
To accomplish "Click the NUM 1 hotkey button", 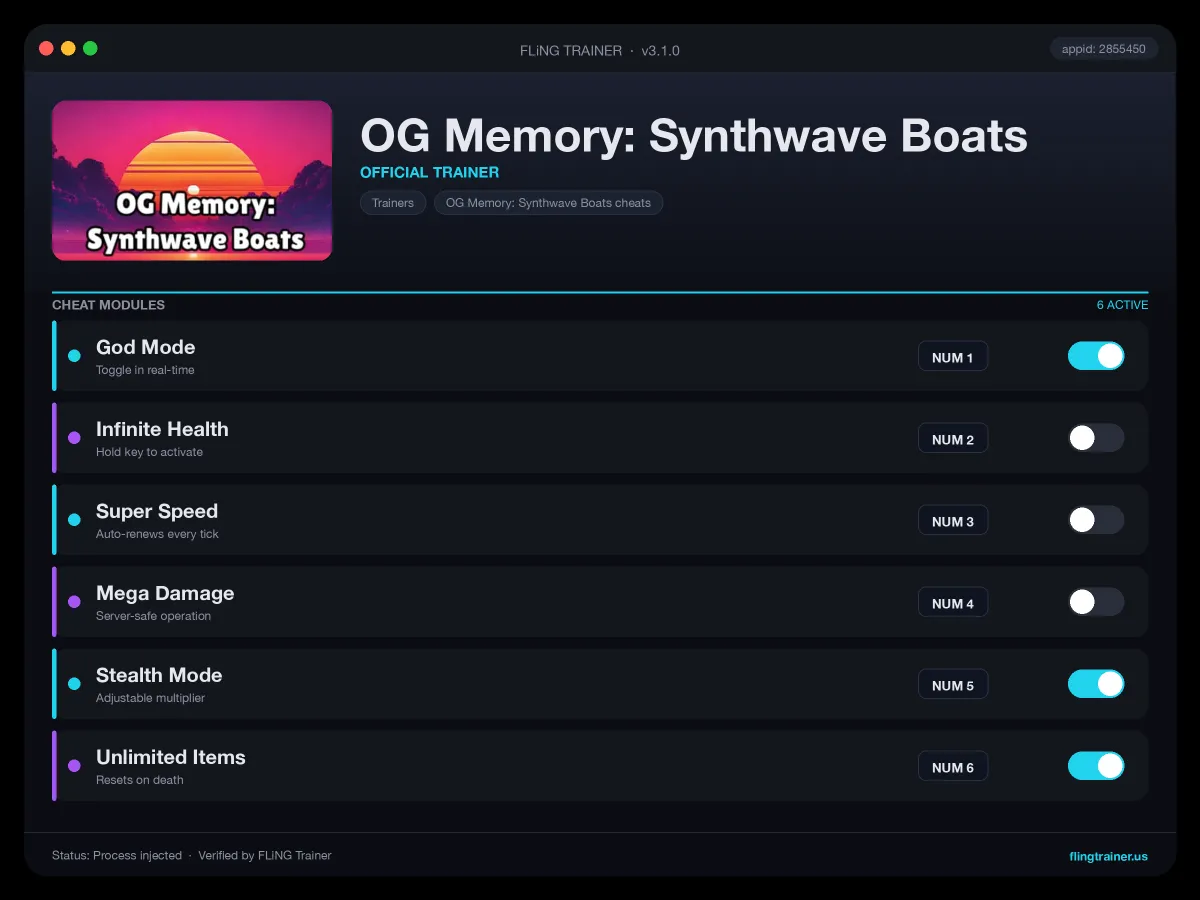I will pos(953,357).
